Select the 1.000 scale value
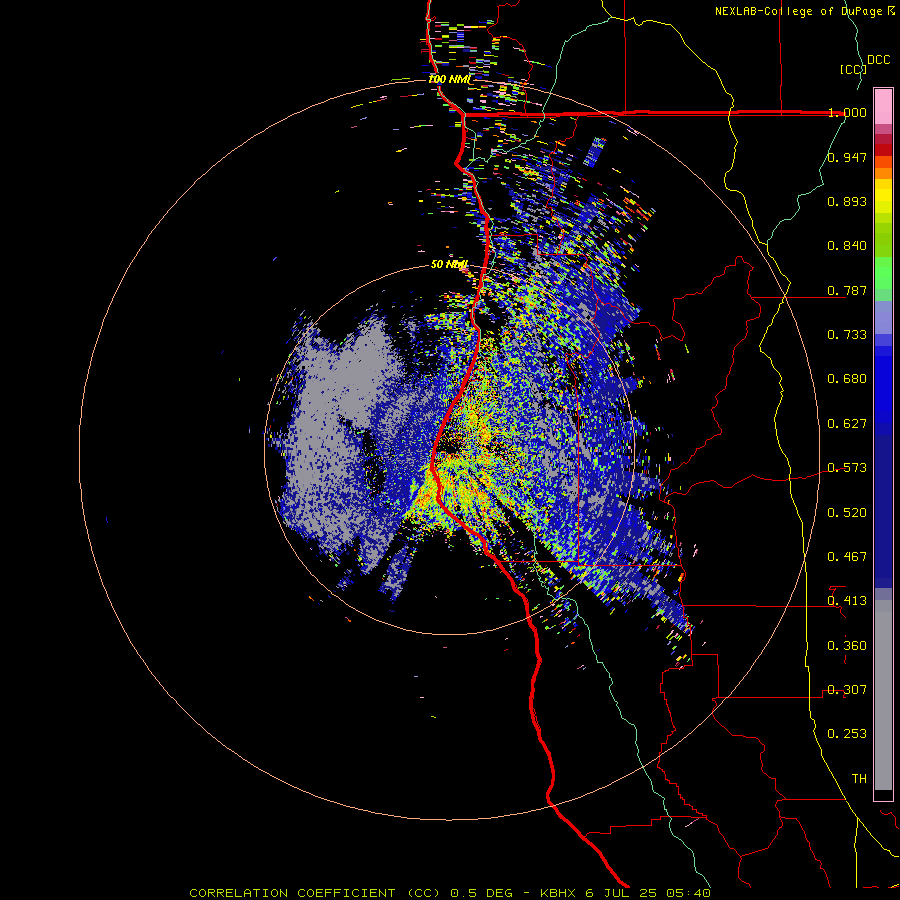The width and height of the screenshot is (900, 900). coord(847,112)
